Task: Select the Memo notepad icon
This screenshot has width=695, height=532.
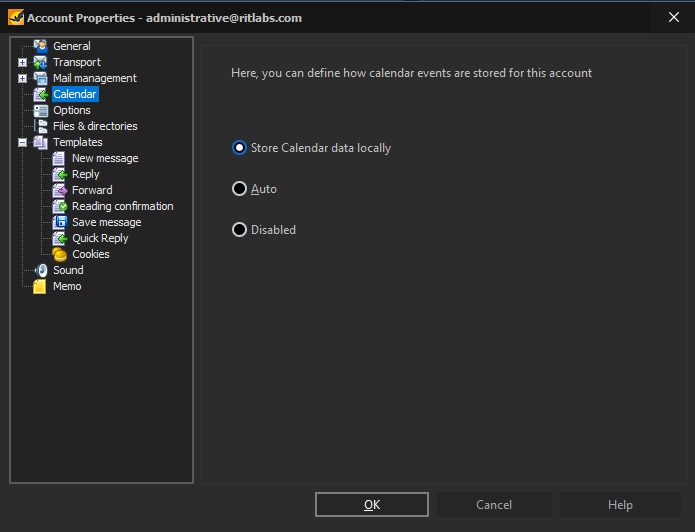Action: (39, 286)
